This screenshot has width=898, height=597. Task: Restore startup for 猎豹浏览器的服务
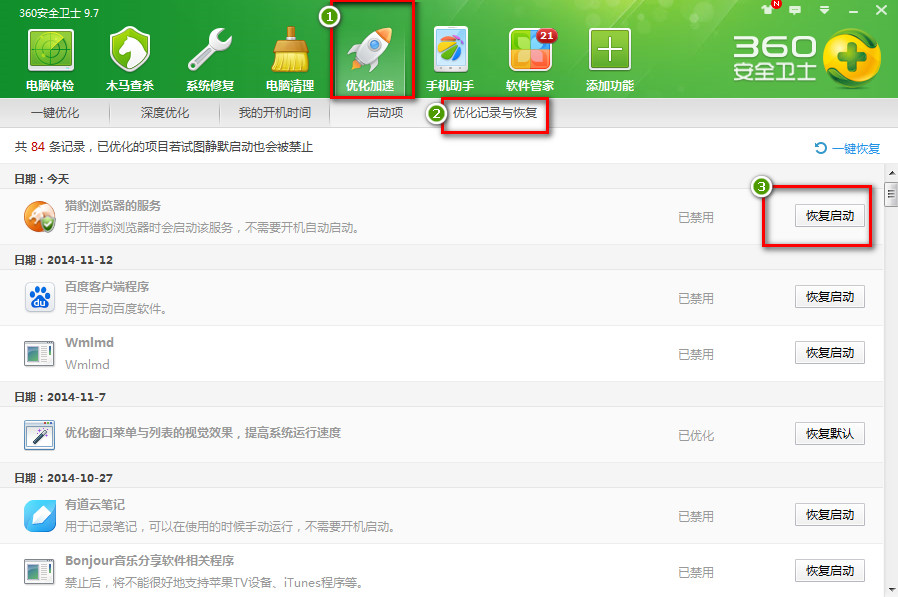830,215
